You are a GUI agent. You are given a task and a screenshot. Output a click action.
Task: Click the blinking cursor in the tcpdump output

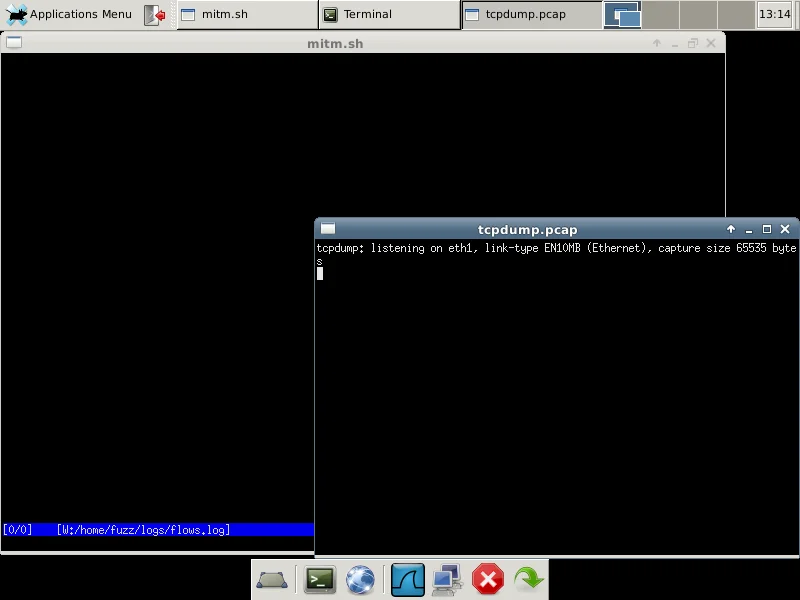[x=320, y=273]
